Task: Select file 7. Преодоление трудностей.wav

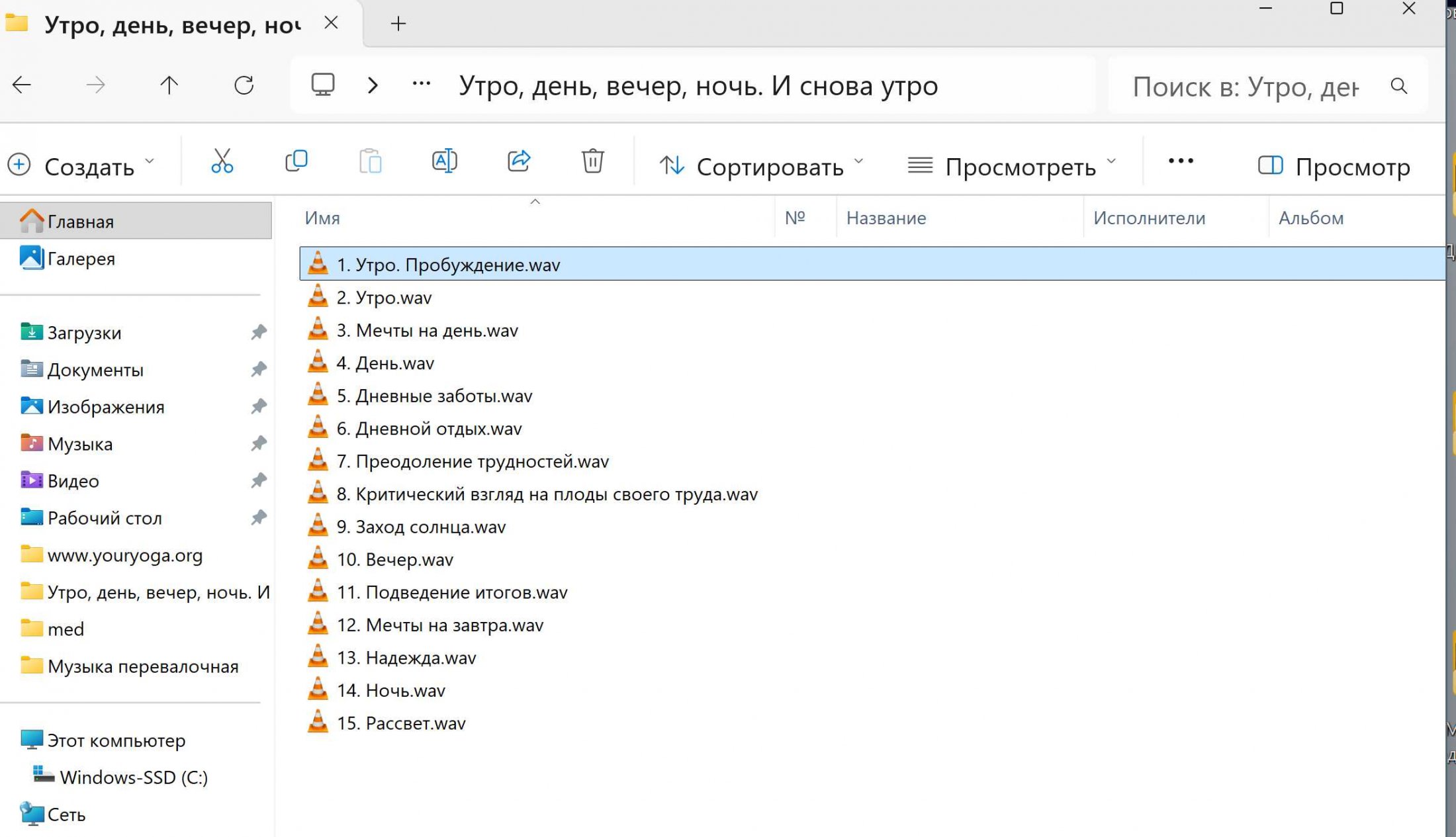Action: pyautogui.click(x=473, y=461)
